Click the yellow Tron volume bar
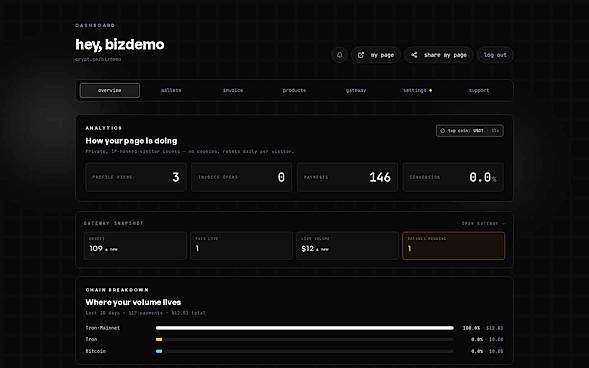 point(159,339)
